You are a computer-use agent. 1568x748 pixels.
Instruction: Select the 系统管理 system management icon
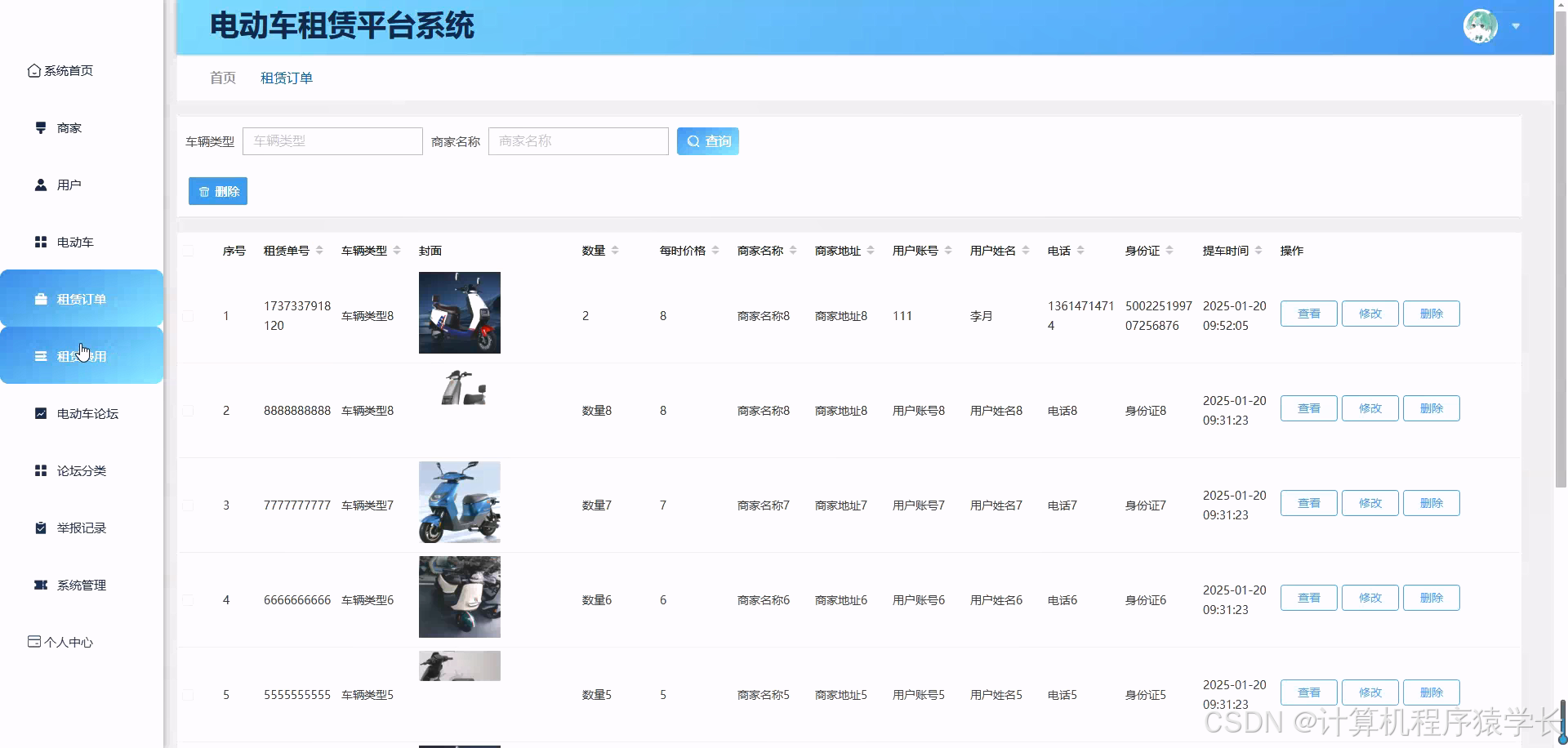40,585
